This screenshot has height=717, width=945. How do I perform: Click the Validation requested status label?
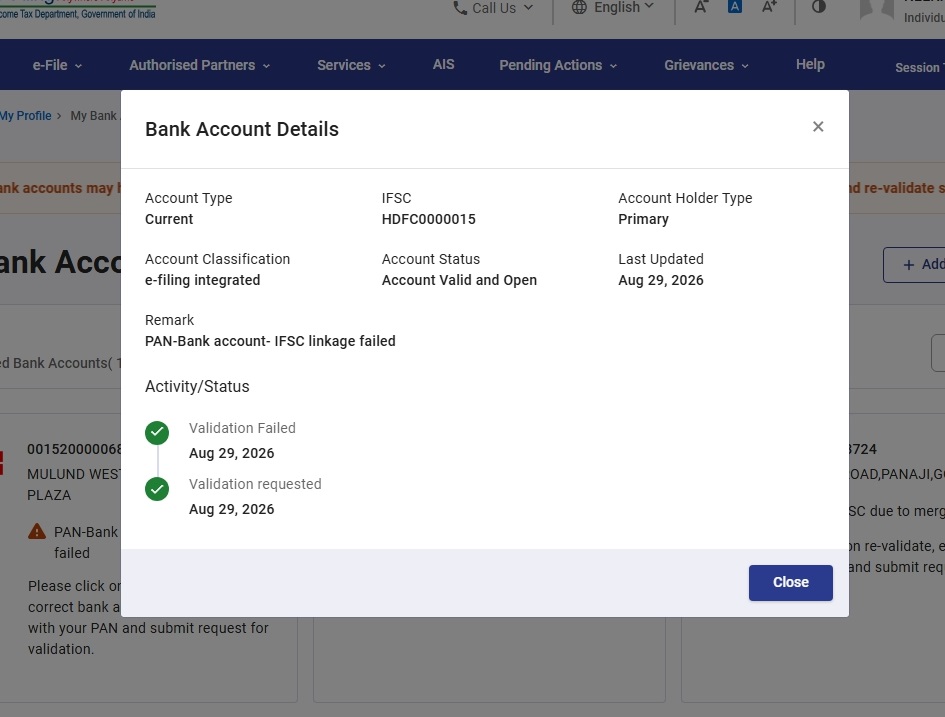coord(255,484)
